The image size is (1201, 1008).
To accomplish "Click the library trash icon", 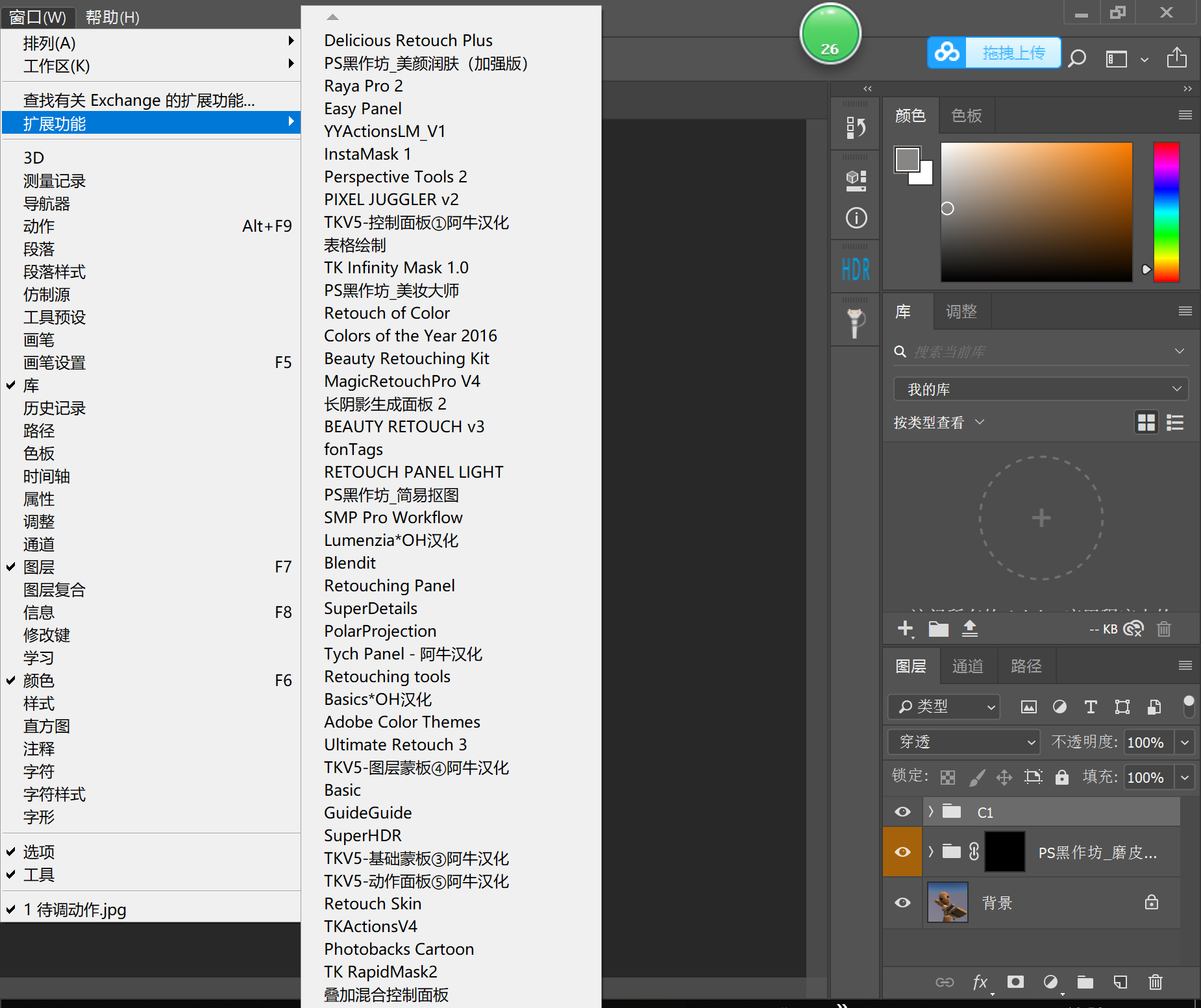I will pos(1164,628).
